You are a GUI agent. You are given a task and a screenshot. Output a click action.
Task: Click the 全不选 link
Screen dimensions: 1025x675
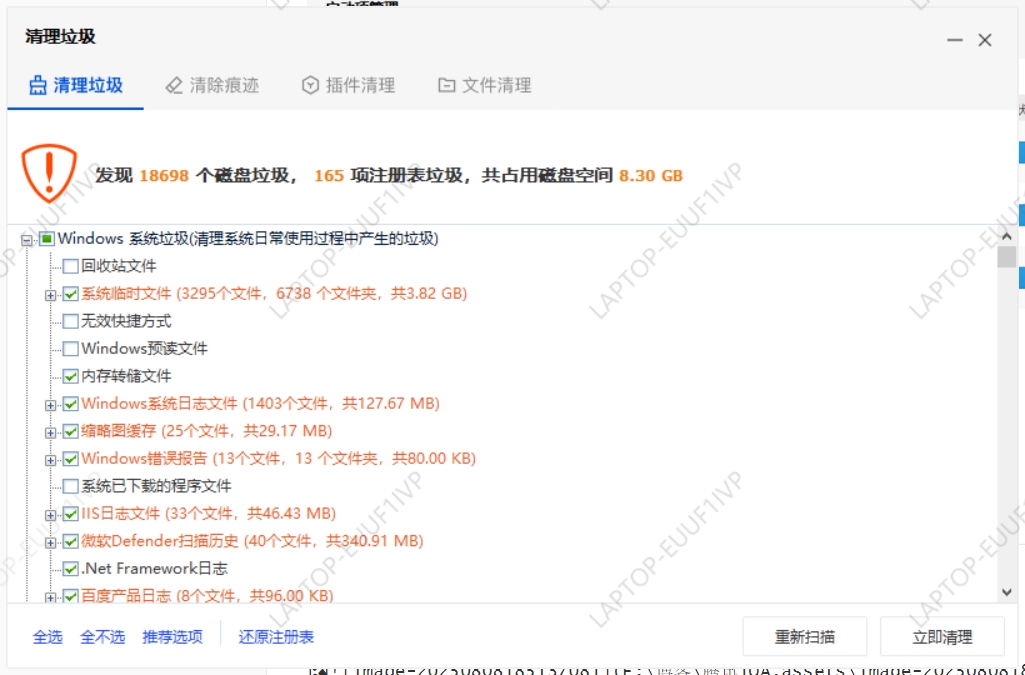(103, 637)
